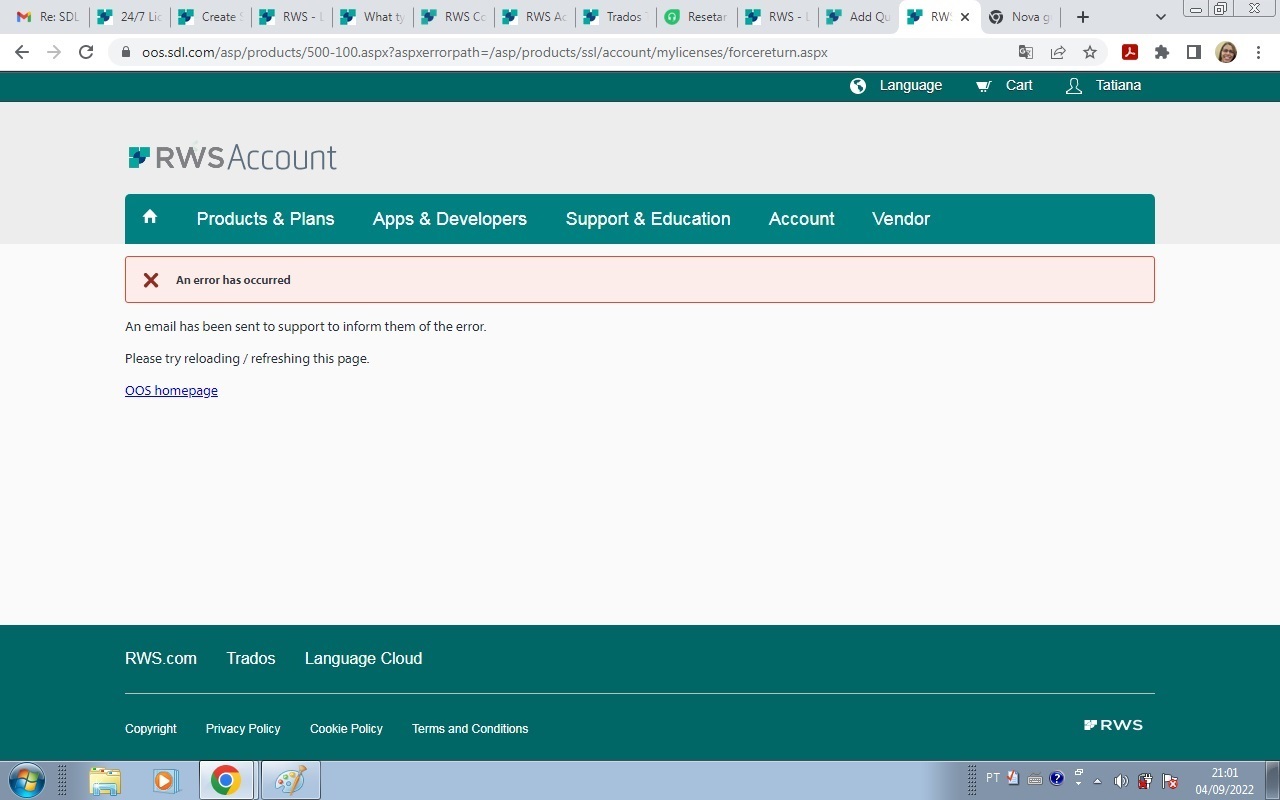This screenshot has height=800, width=1280.
Task: Click the Adobe Acrobat extension icon
Action: [1129, 52]
